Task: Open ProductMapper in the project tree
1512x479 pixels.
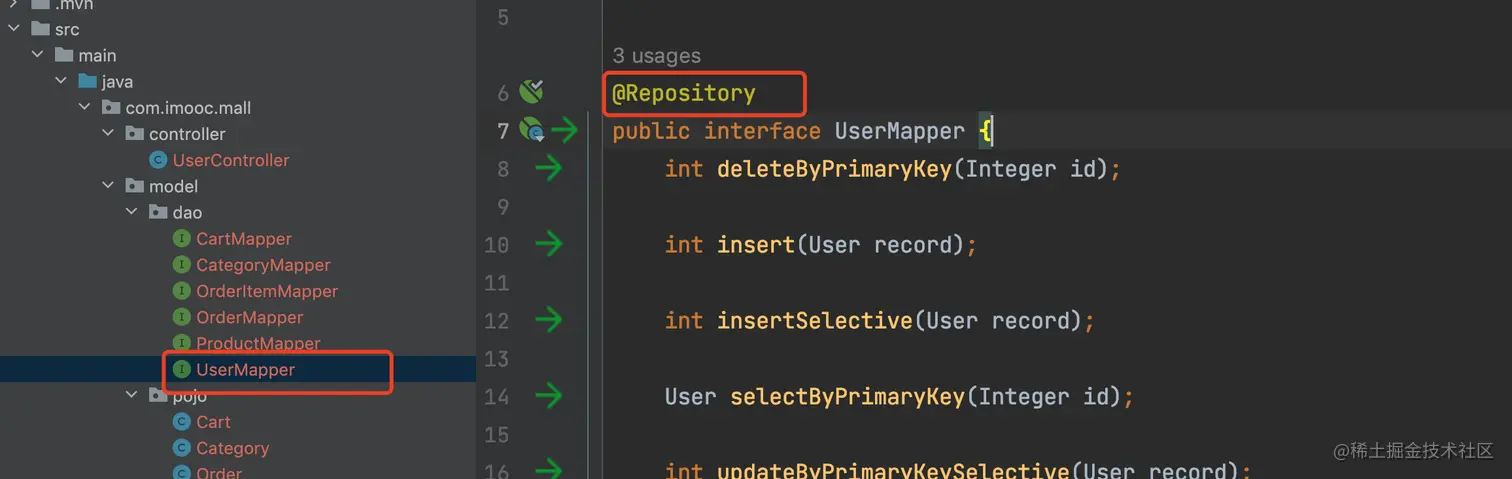Action: pyautogui.click(x=258, y=343)
